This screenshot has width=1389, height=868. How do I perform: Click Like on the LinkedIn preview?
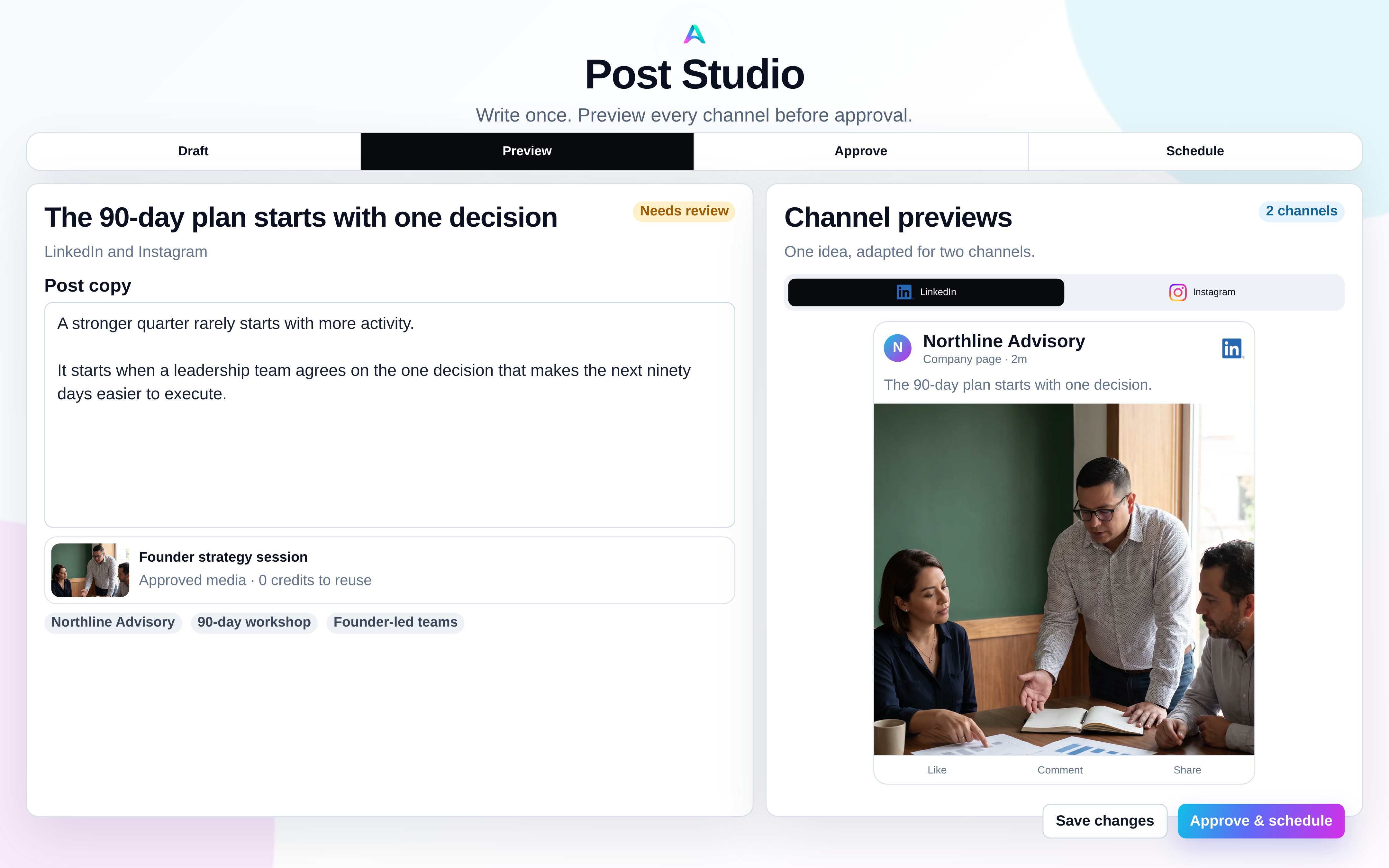click(x=937, y=770)
